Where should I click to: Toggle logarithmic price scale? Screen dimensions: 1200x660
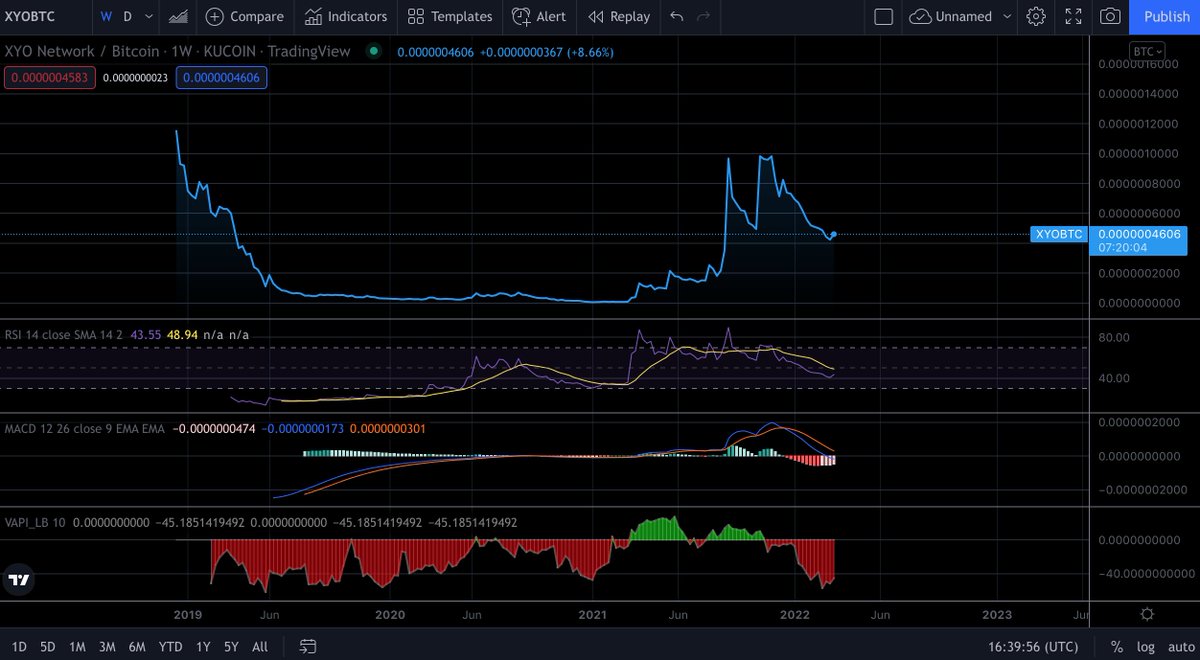click(1145, 646)
